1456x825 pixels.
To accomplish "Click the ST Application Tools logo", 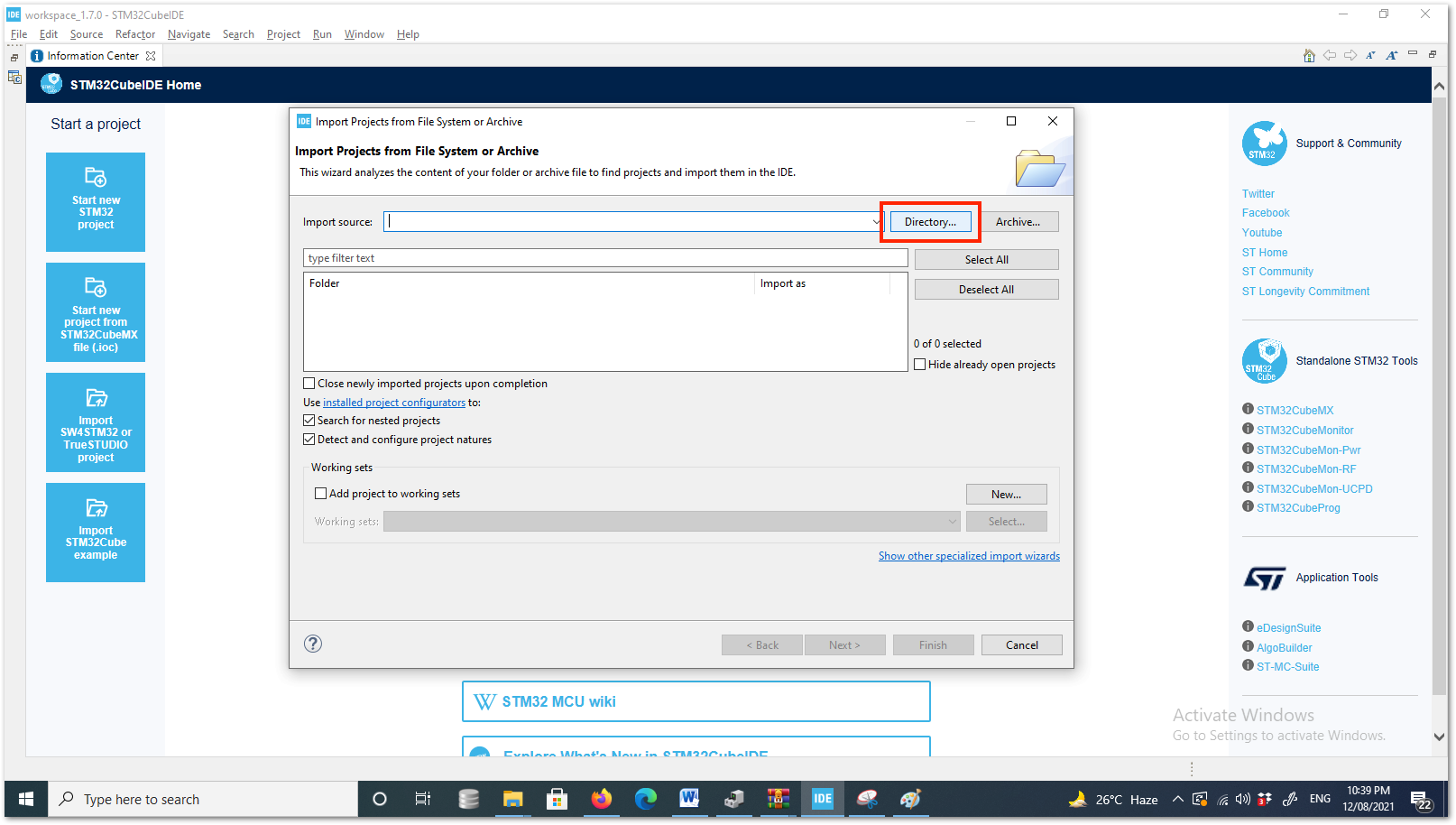I will click(x=1265, y=578).
